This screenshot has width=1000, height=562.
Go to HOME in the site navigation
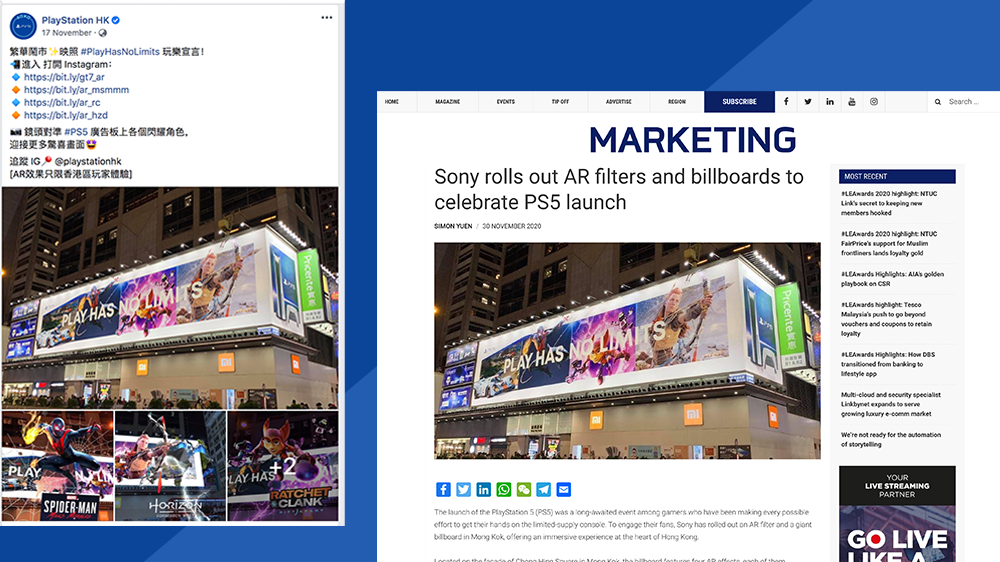click(x=392, y=102)
